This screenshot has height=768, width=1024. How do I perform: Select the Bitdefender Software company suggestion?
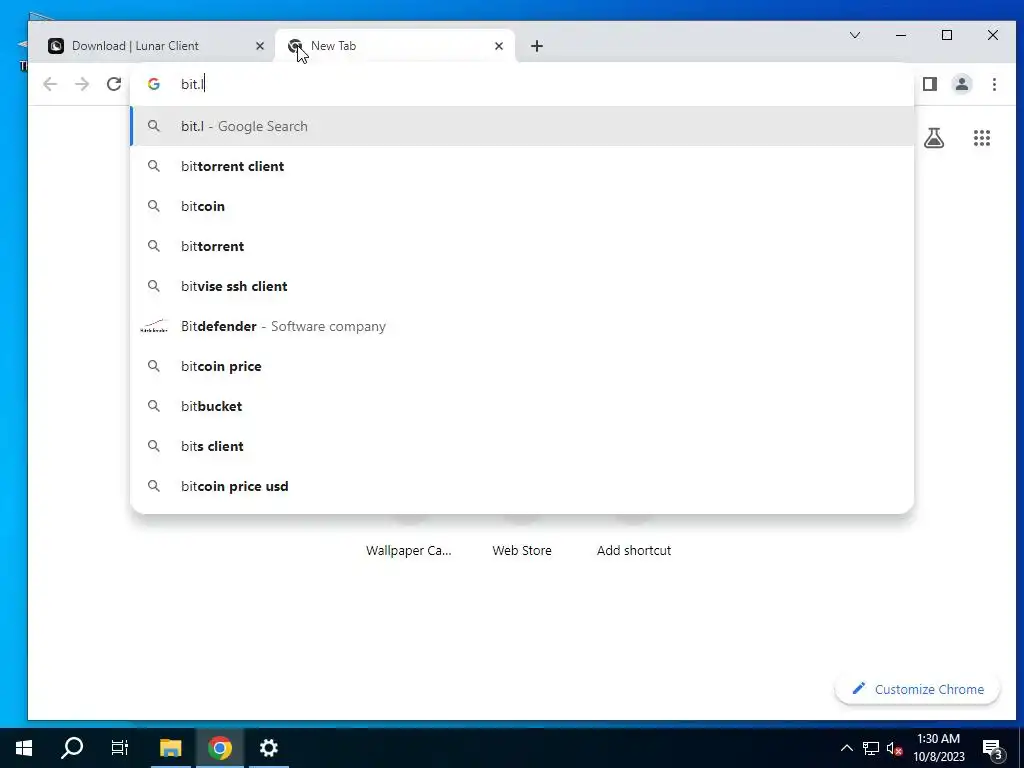pyautogui.click(x=522, y=326)
